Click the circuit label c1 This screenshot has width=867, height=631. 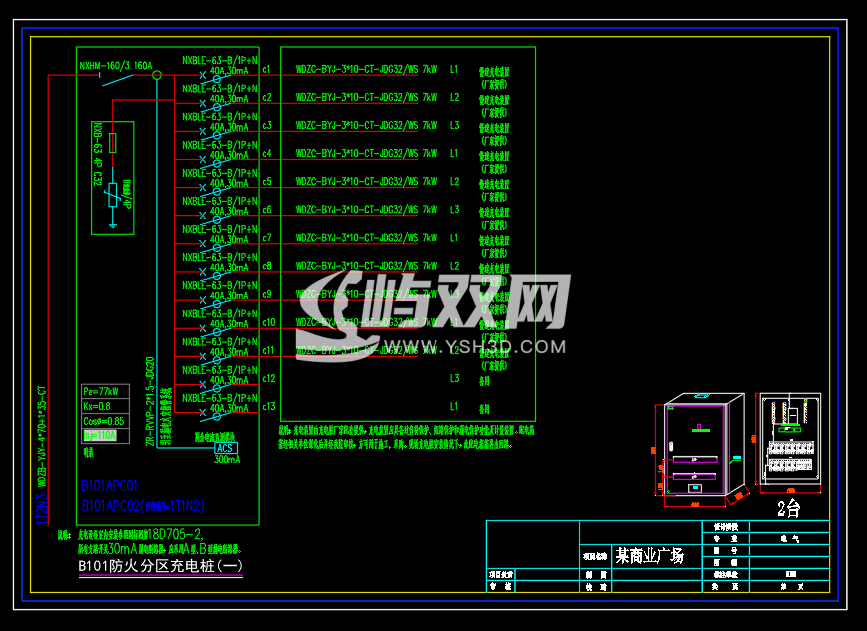pos(267,69)
